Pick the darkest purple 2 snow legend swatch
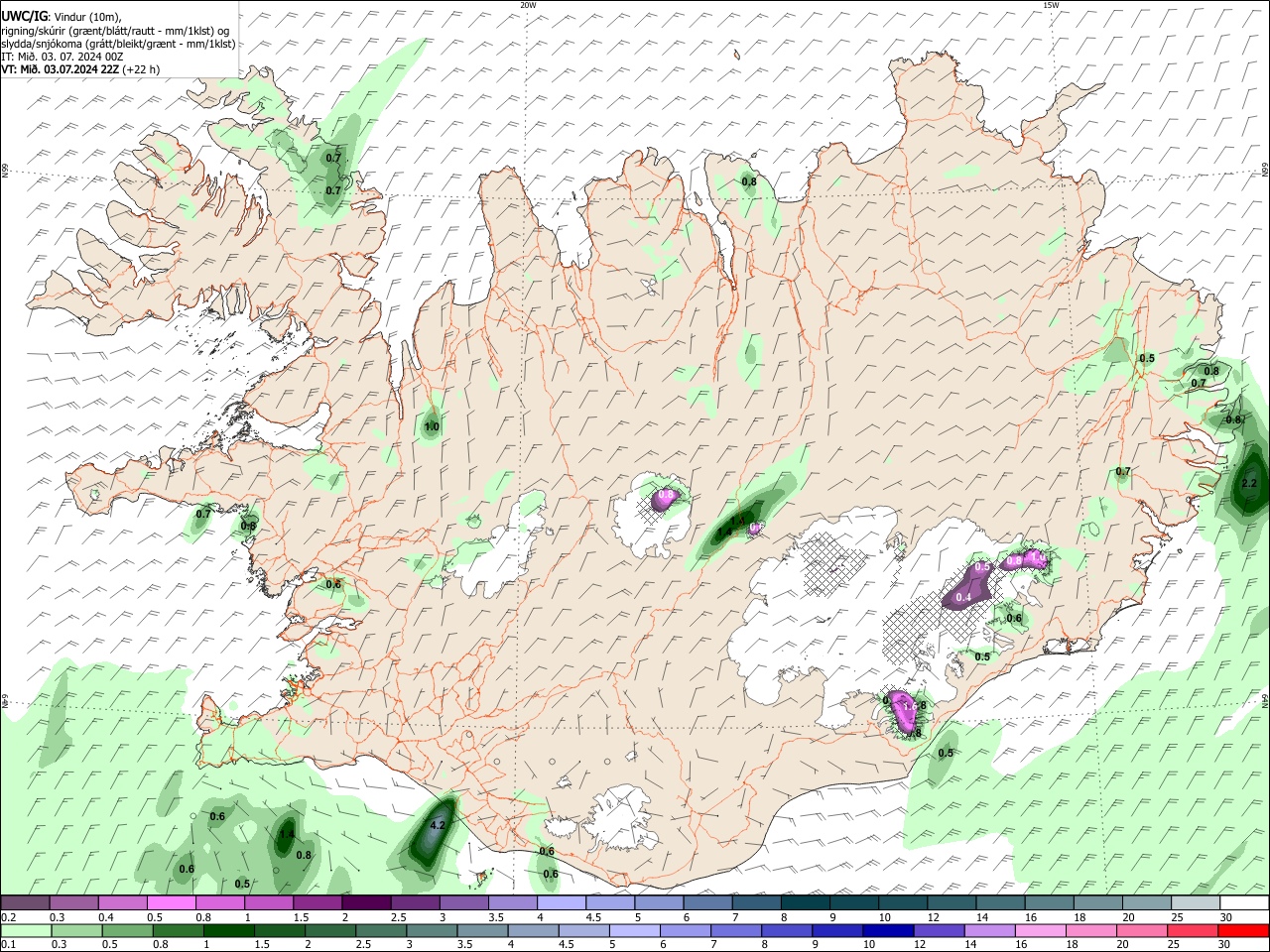 point(366,902)
